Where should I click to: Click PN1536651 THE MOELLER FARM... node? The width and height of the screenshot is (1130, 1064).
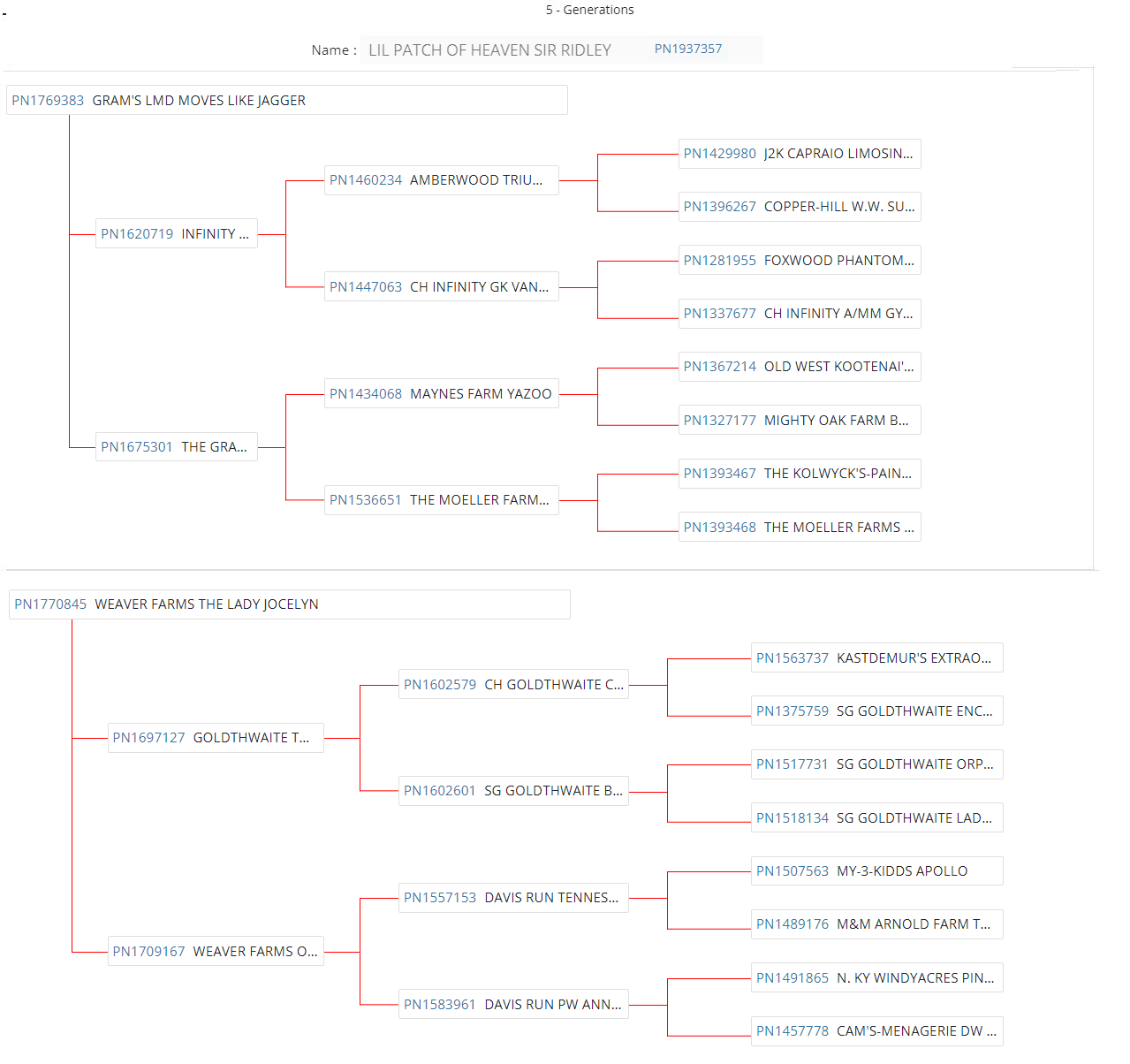coord(440,500)
